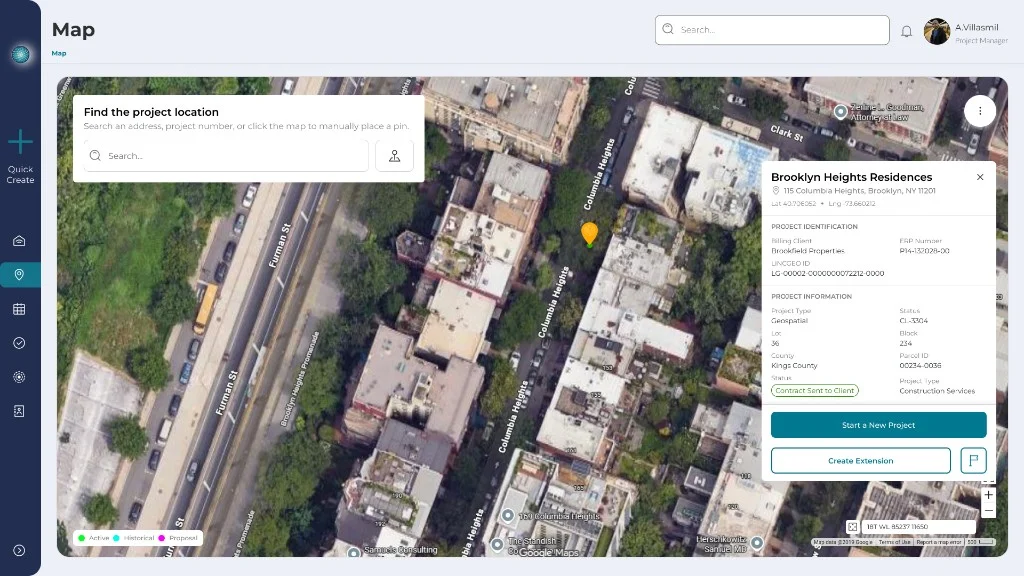The height and width of the screenshot is (576, 1024).
Task: Click the location pin icon beside the address
Action: 776,191
